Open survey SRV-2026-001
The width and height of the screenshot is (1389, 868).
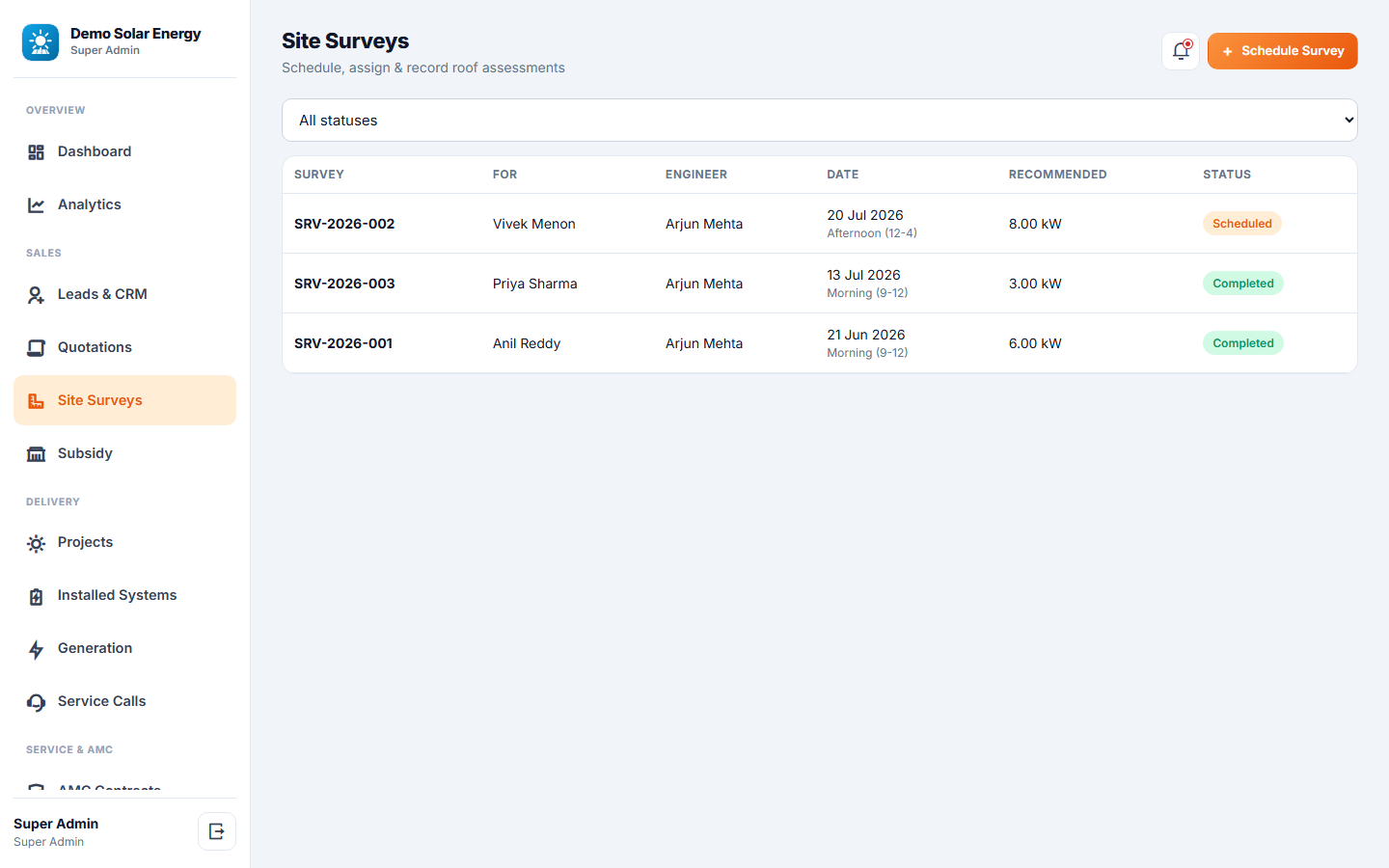pos(343,343)
